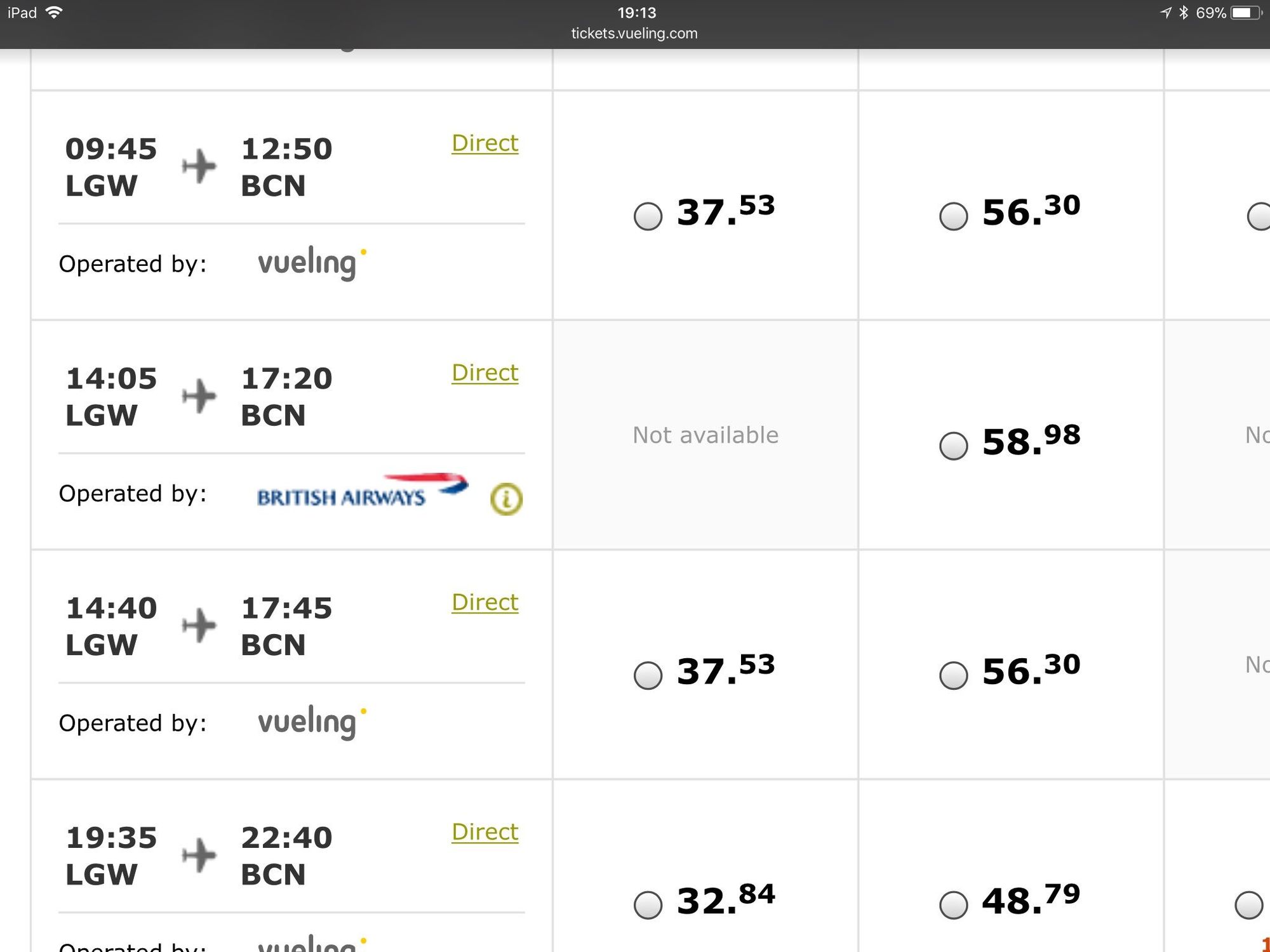This screenshot has width=1270, height=952.
Task: Click the plane icon on the 09:45 flight
Action: (x=199, y=166)
